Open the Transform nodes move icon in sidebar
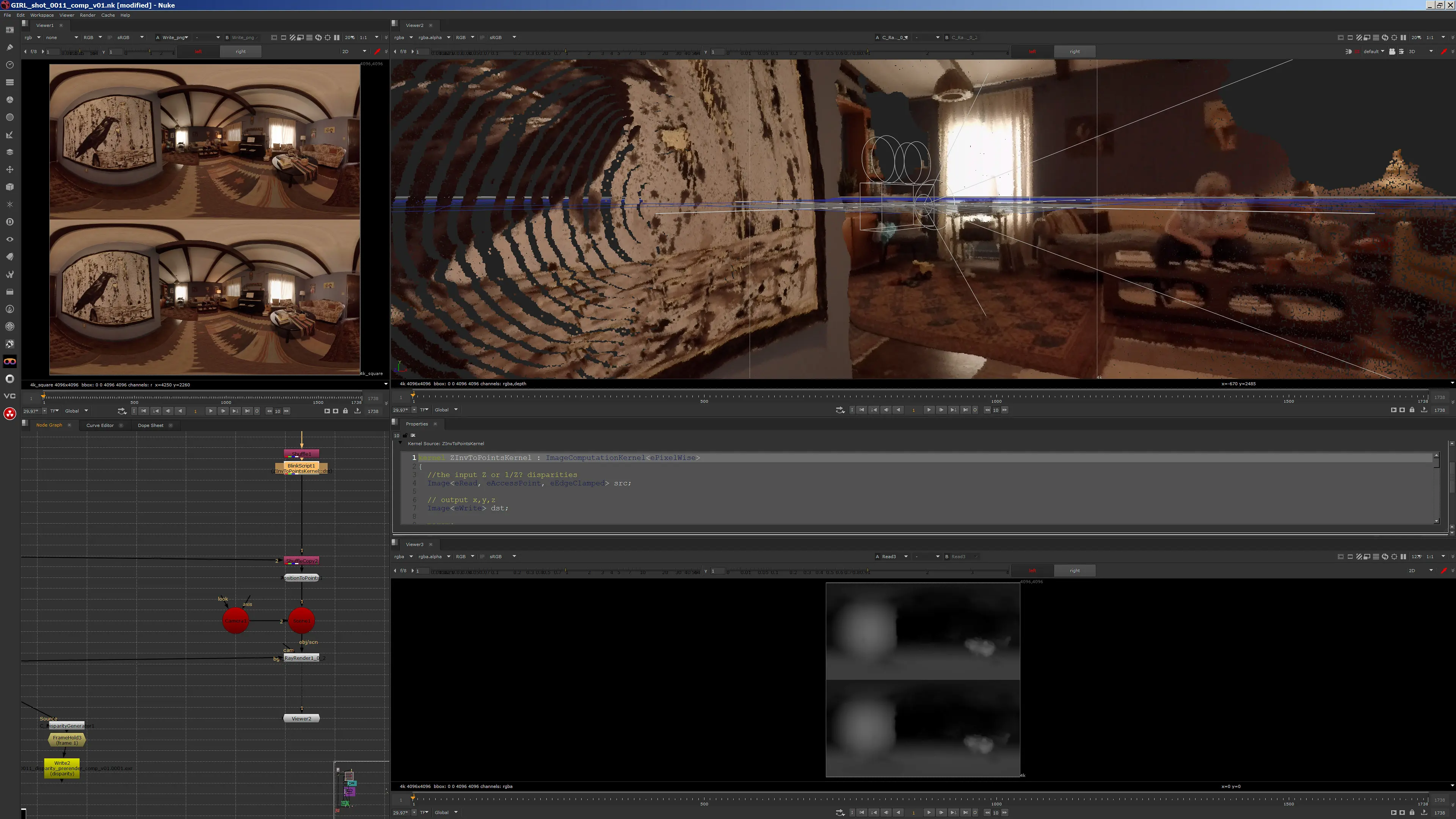 tap(9, 169)
